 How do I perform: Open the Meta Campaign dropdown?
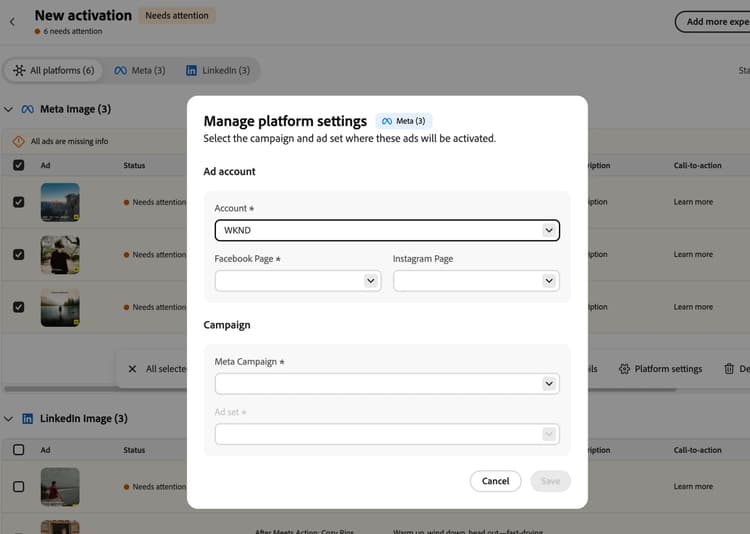[x=387, y=384]
